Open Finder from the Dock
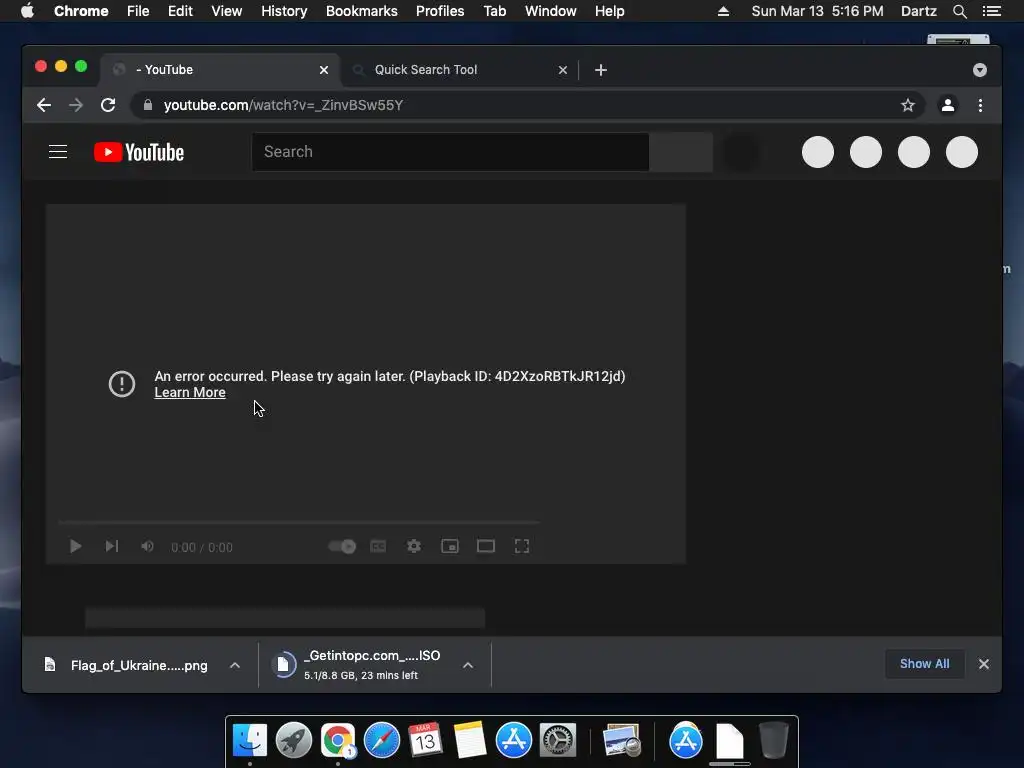This screenshot has width=1024, height=768. (x=250, y=741)
